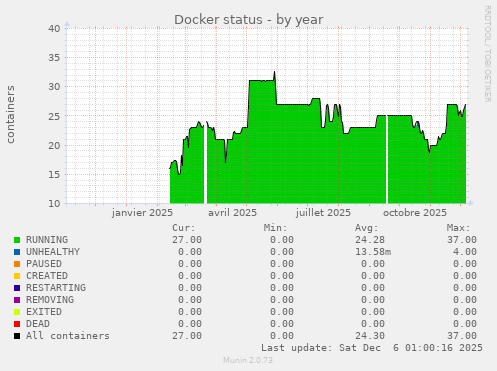Click the green RUNNING legend swatch
This screenshot has height=371, width=497.
coord(17,240)
